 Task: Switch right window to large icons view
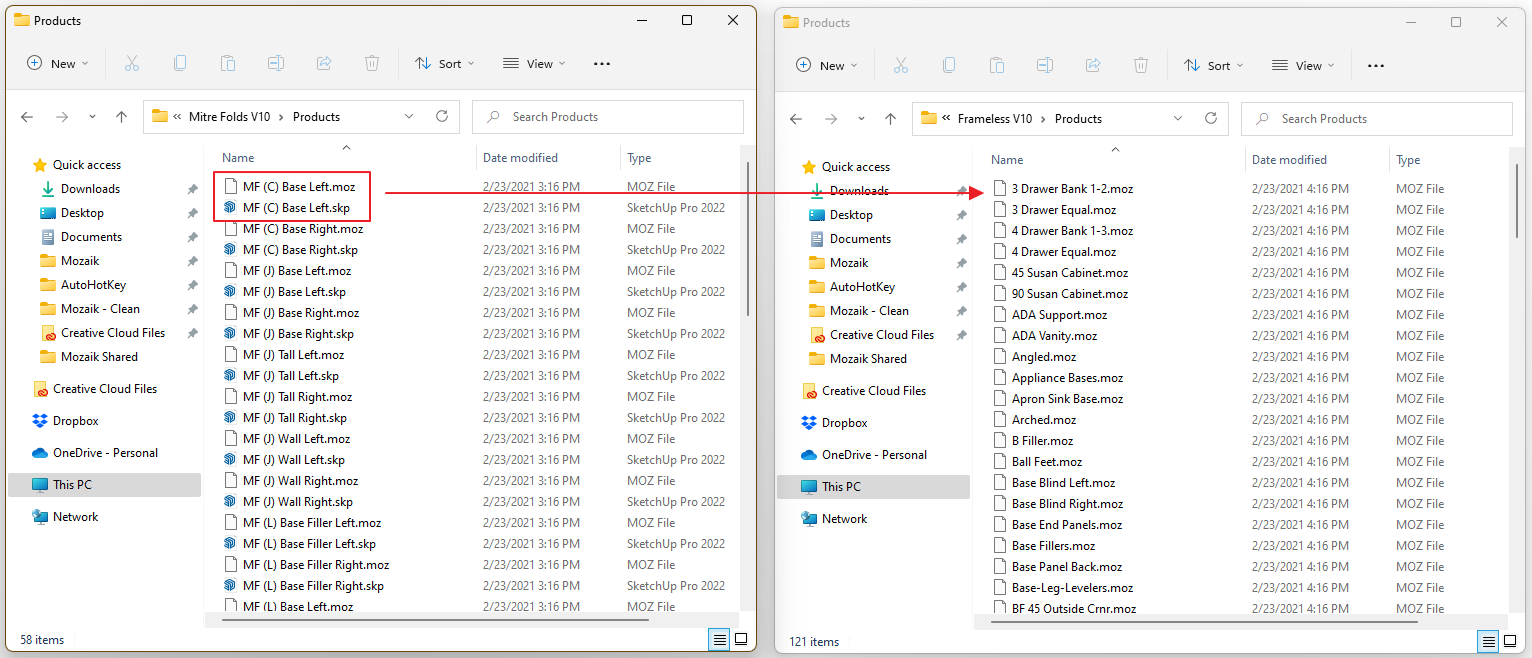coord(1510,640)
